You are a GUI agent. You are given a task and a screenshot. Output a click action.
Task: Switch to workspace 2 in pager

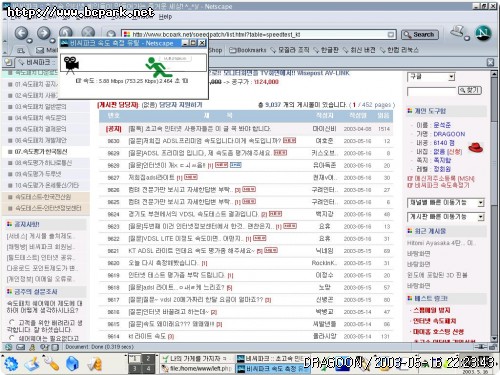click(148, 359)
